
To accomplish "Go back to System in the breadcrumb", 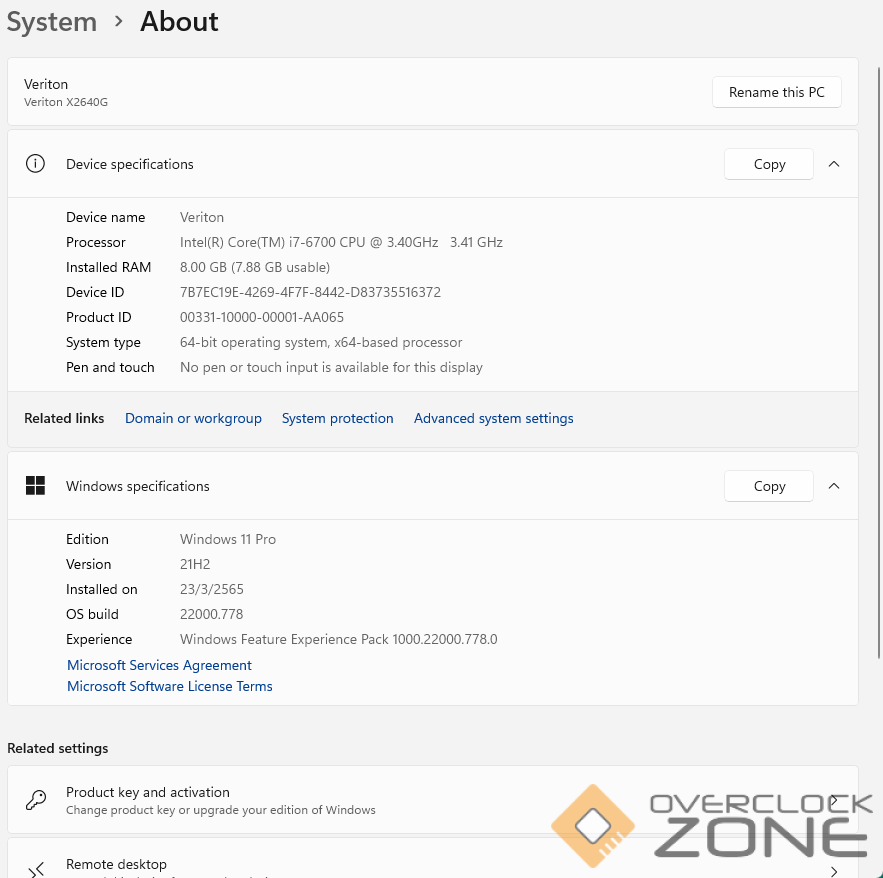I will coord(52,22).
